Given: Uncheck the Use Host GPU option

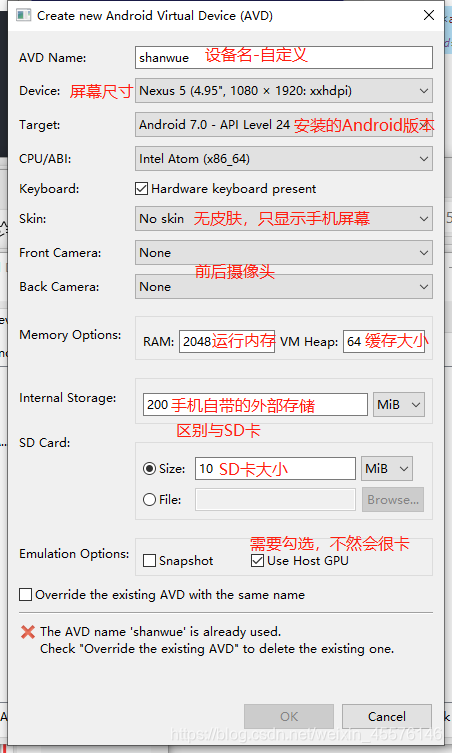Looking at the screenshot, I should 257,560.
